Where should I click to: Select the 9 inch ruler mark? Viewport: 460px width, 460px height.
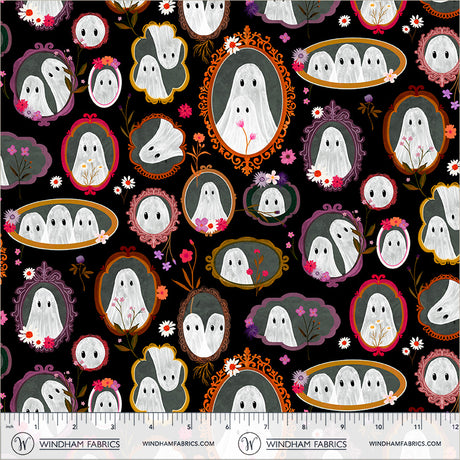coord(341,427)
